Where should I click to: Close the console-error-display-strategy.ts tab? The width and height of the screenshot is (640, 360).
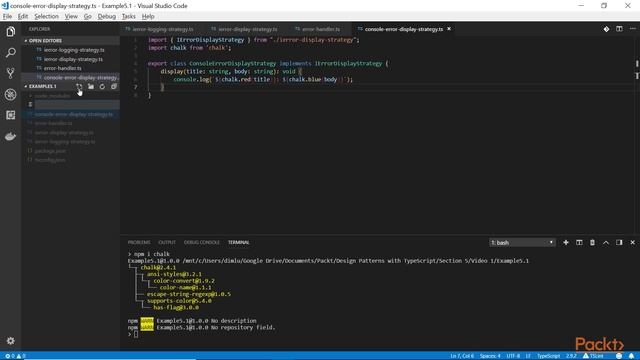tap(449, 29)
